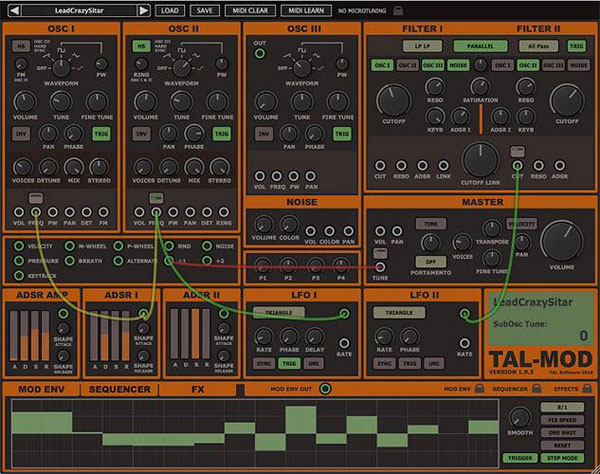Image resolution: width=600 pixels, height=474 pixels.
Task: Go to the next preset with right arrow
Action: tap(143, 10)
